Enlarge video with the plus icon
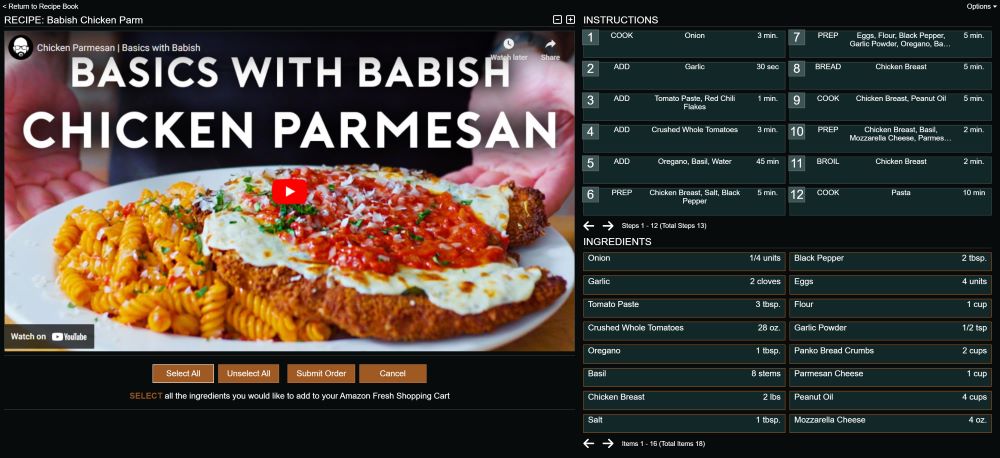The image size is (1000, 458). tap(570, 20)
